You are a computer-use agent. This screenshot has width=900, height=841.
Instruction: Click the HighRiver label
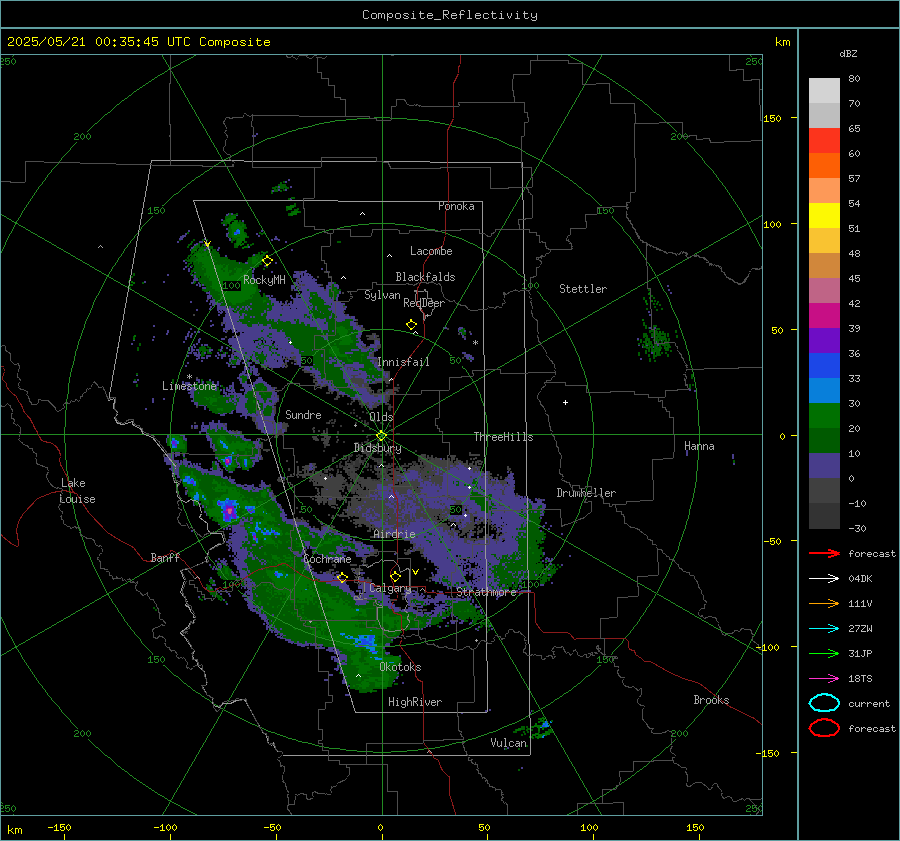coord(415,702)
